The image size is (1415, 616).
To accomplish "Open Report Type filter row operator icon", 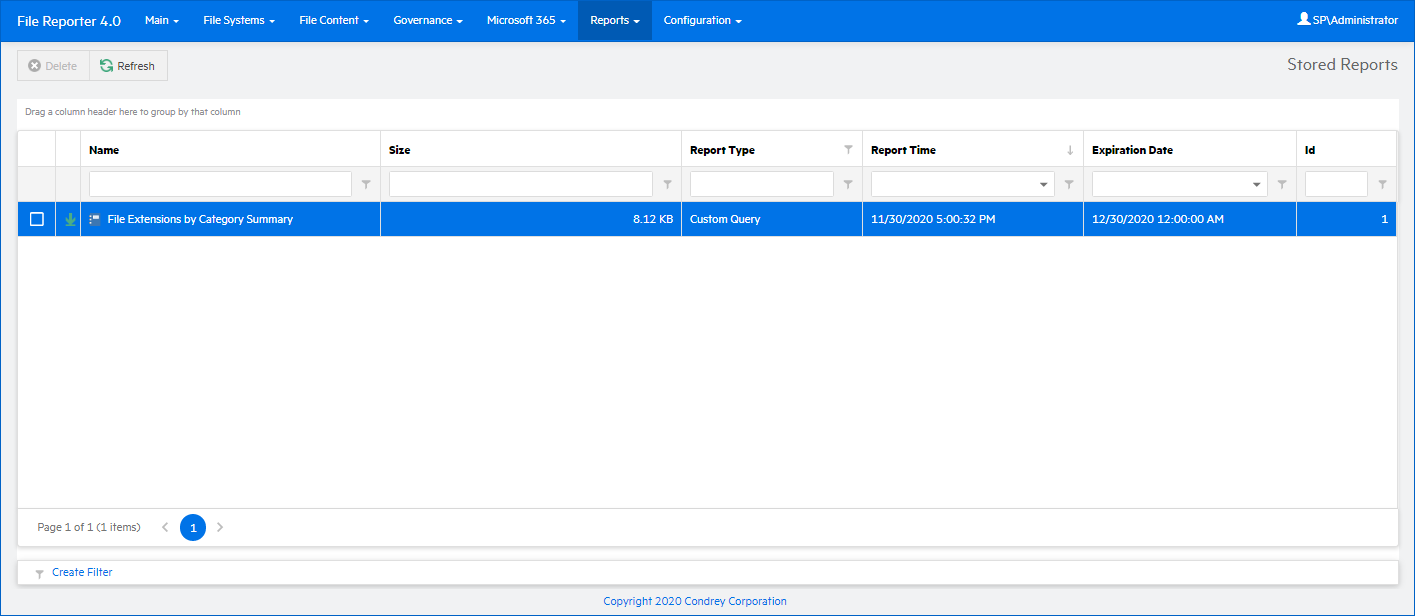I will coord(848,184).
